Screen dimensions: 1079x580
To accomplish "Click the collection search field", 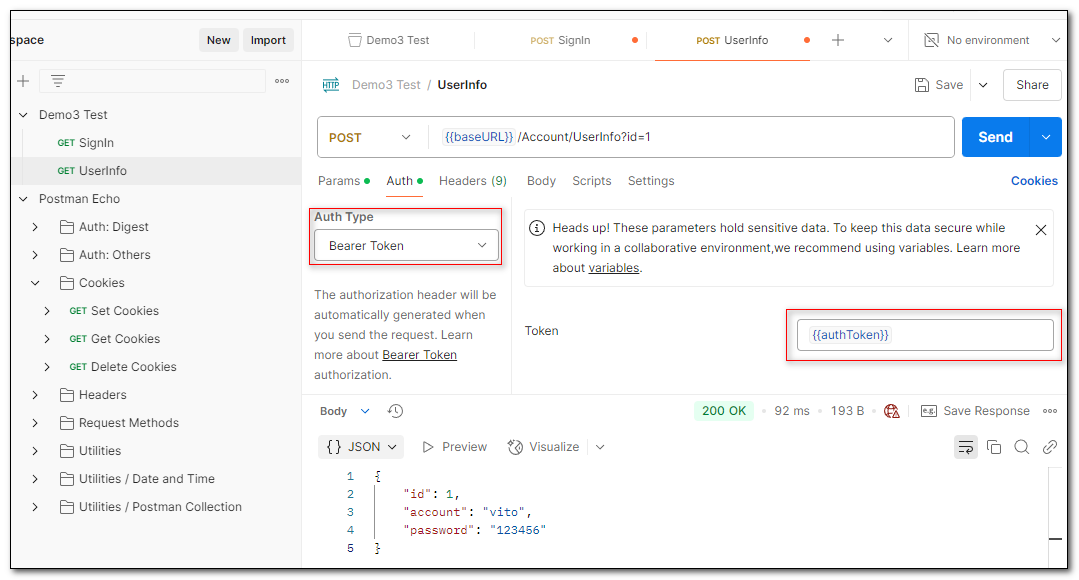I will click(152, 81).
